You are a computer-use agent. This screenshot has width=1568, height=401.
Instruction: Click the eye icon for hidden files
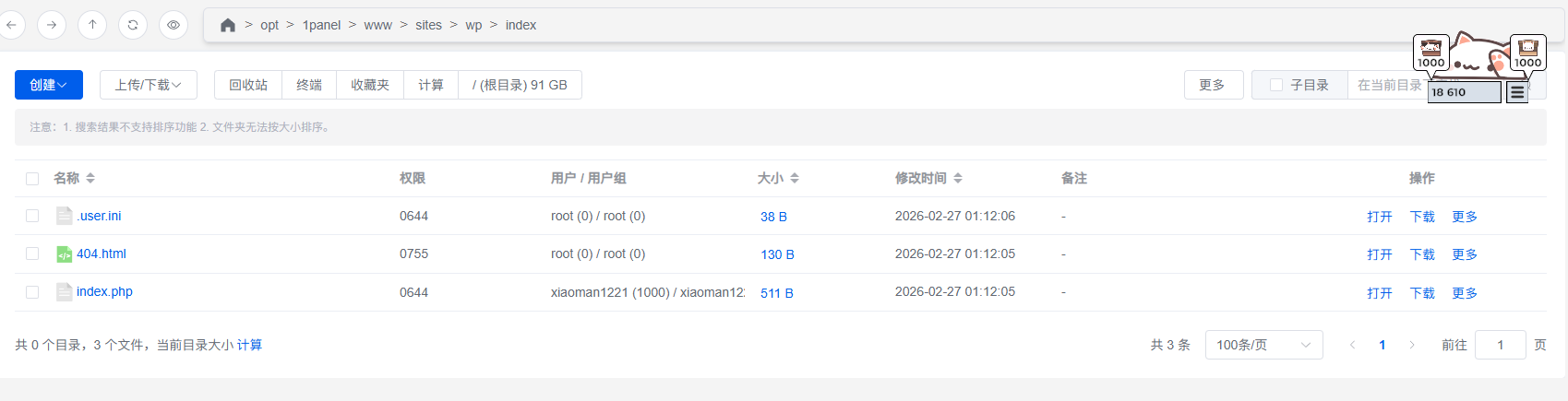[174, 25]
